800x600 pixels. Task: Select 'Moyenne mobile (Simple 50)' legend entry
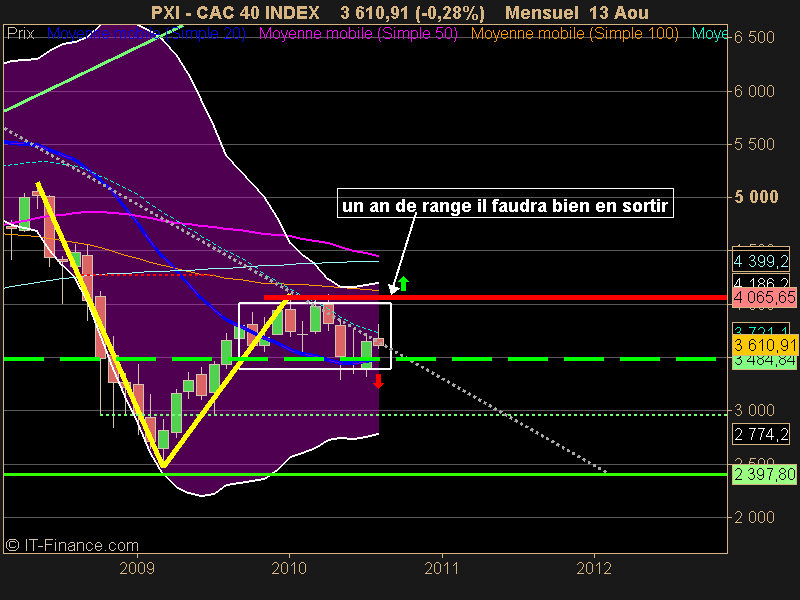tap(358, 34)
